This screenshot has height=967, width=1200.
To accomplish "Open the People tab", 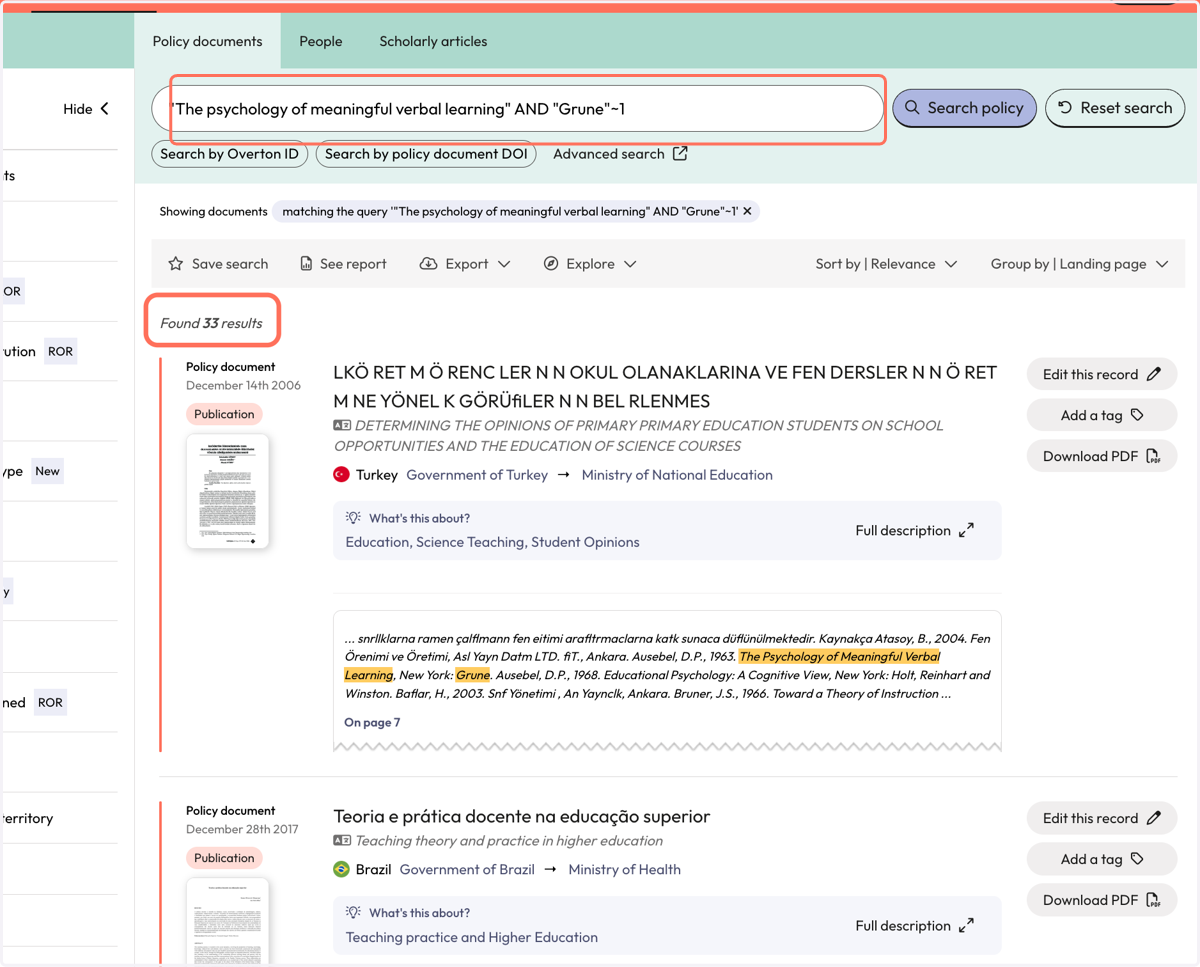I will [321, 41].
